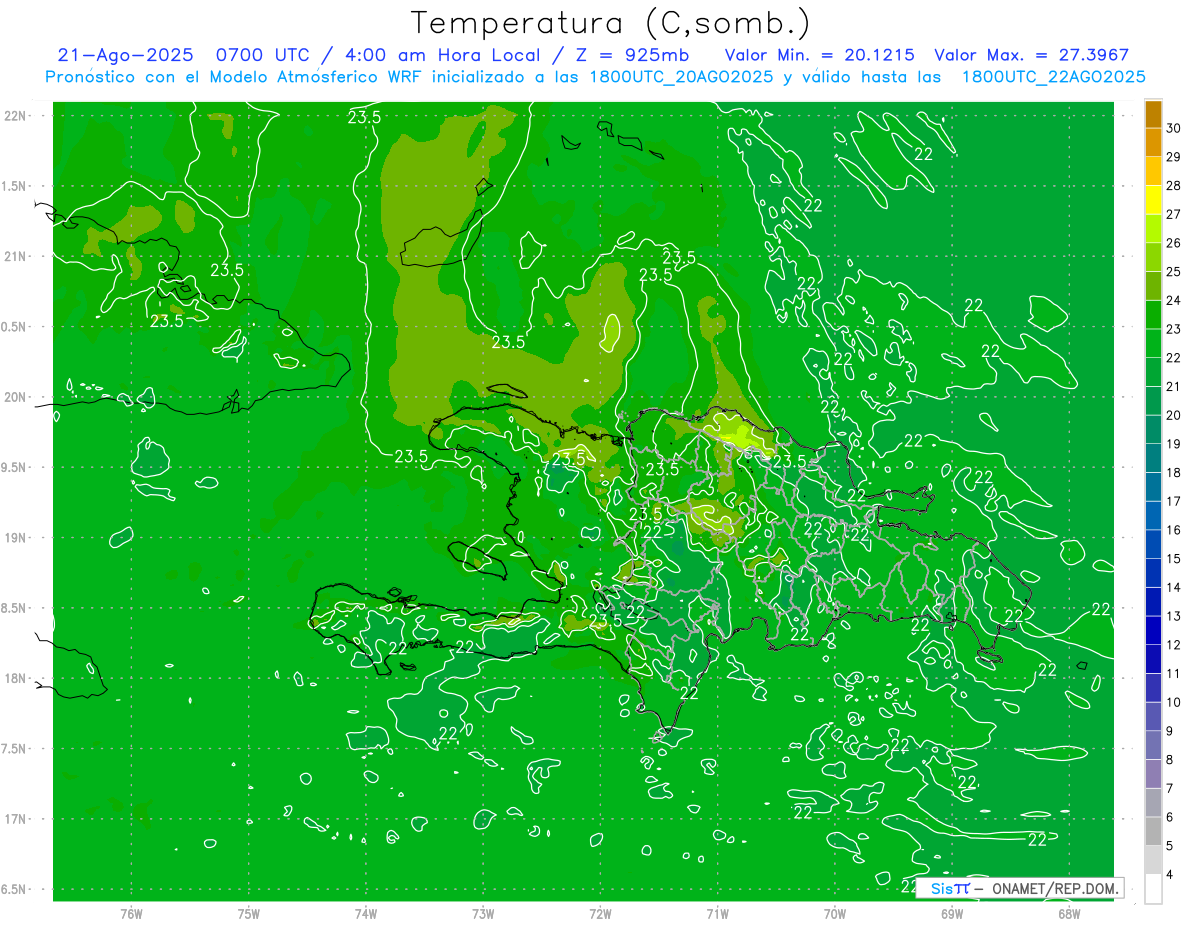Click the yellow legend band between 27 and 28

[x=1153, y=200]
